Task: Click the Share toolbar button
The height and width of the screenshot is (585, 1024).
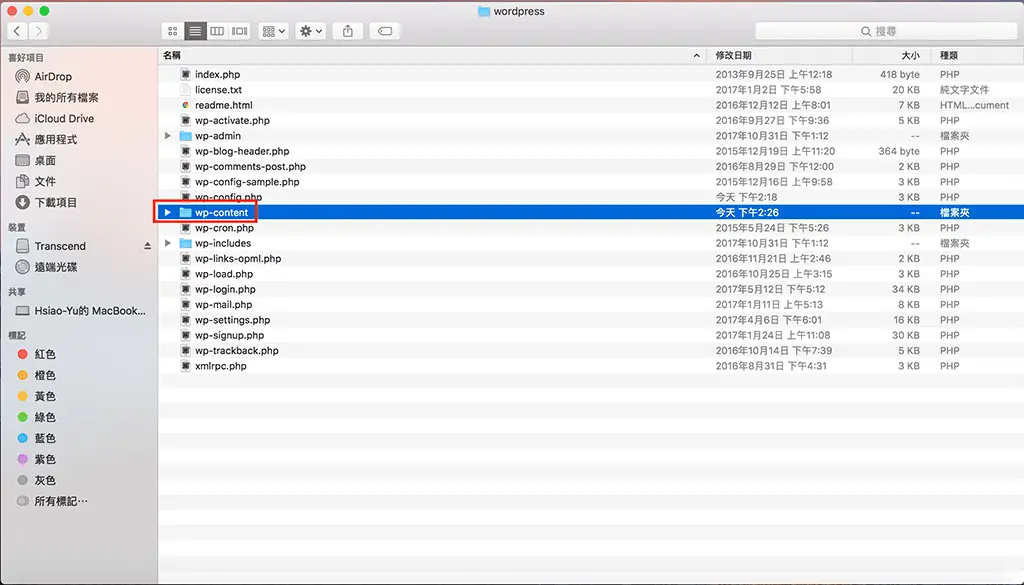Action: coord(348,31)
